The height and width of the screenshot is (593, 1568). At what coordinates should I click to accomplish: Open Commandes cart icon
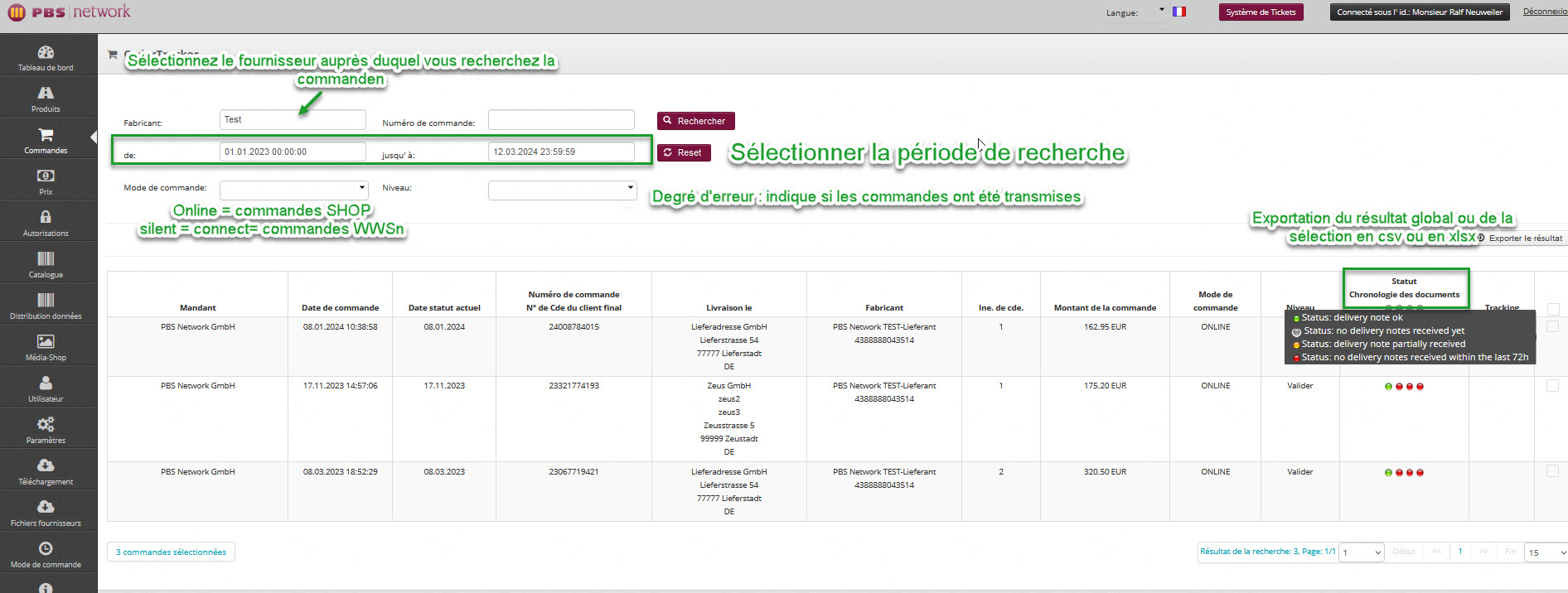click(46, 134)
